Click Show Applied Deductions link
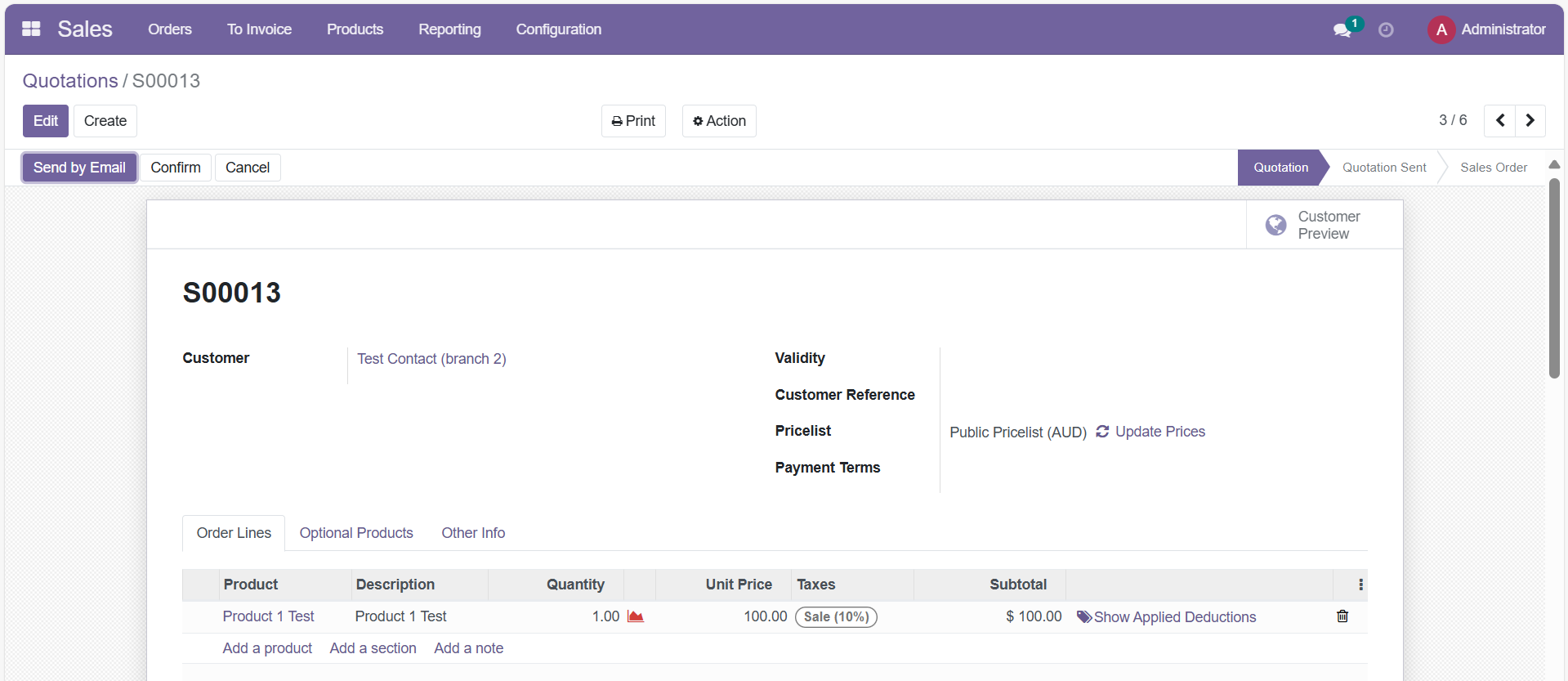 [x=1175, y=617]
